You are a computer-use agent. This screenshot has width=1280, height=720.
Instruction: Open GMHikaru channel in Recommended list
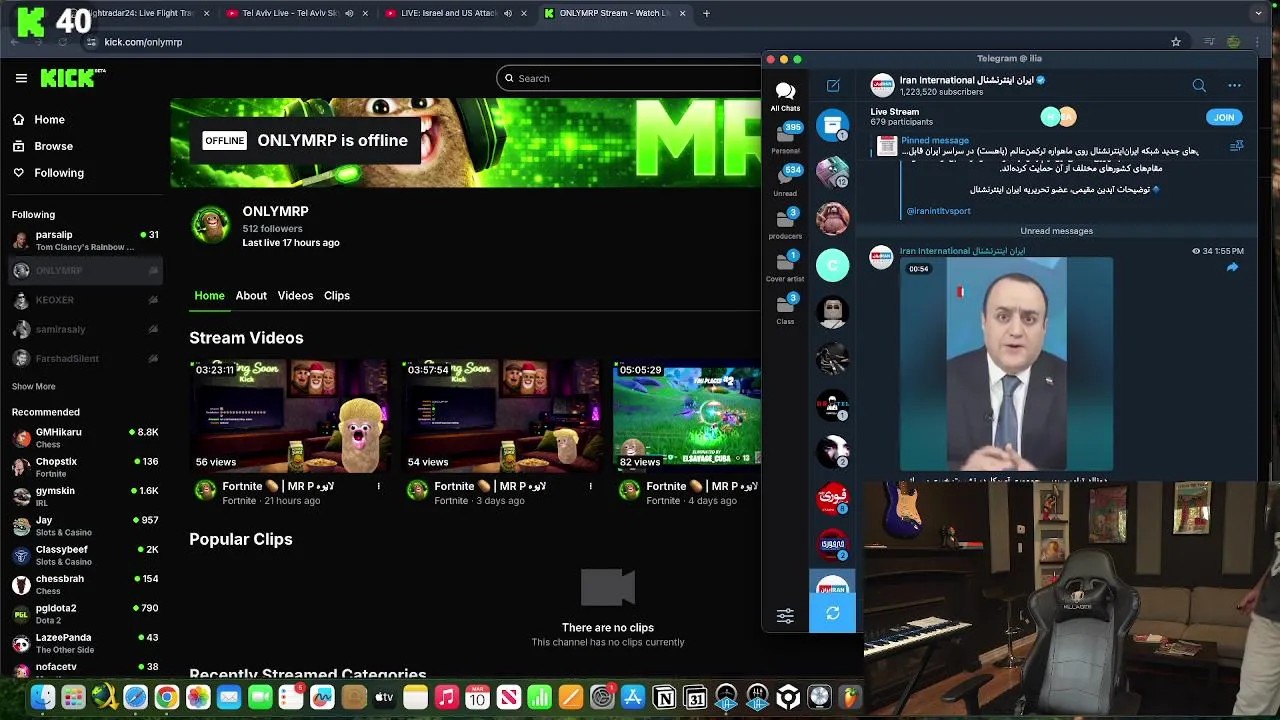click(85, 437)
